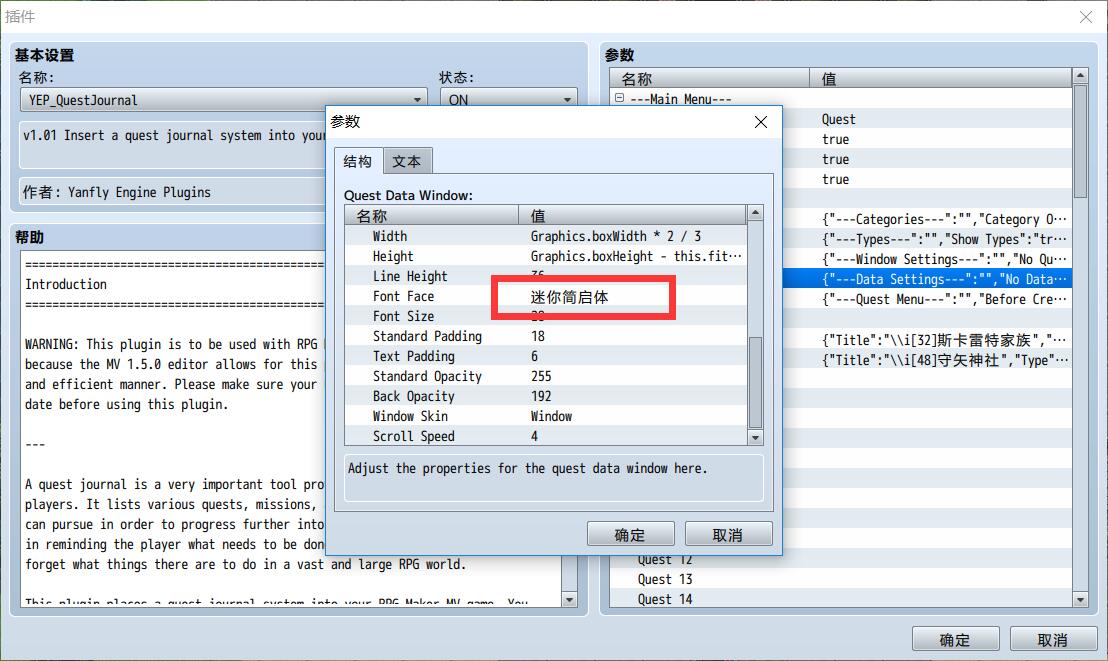This screenshot has width=1108, height=661.
Task: Click 确定 at the bottom of the plugin window
Action: point(955,639)
